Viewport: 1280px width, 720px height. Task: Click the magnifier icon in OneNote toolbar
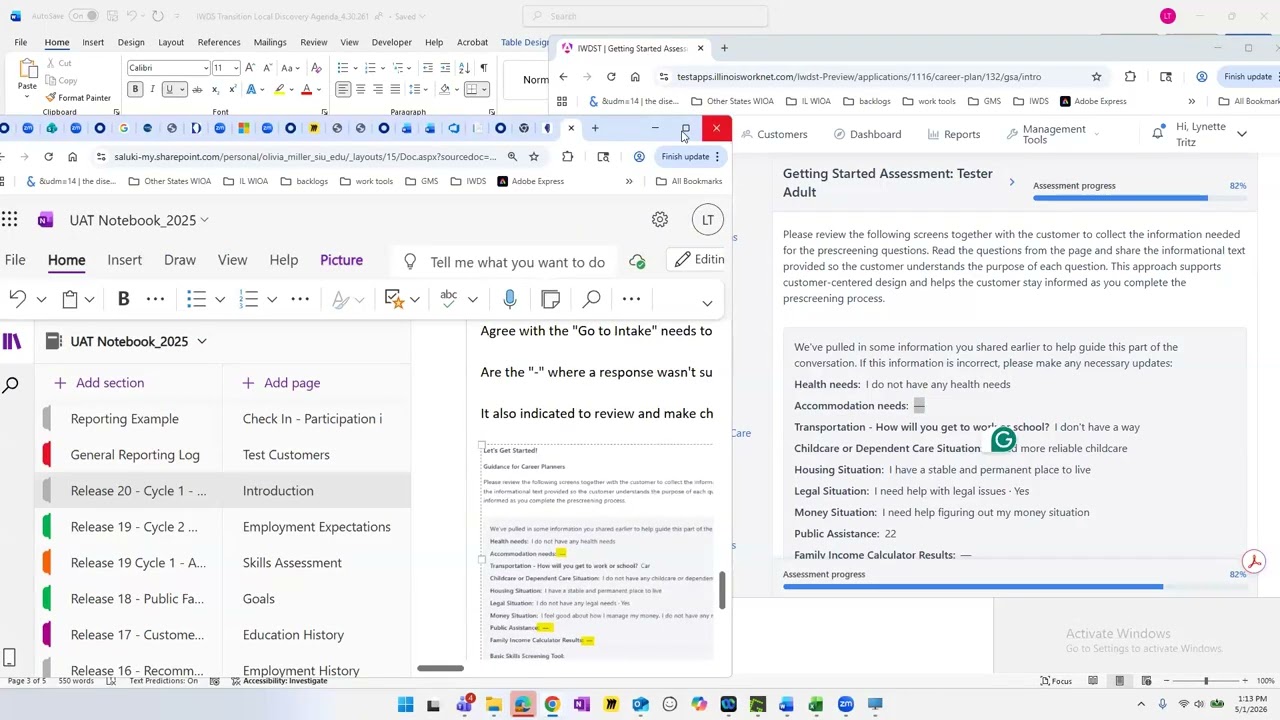tap(591, 299)
